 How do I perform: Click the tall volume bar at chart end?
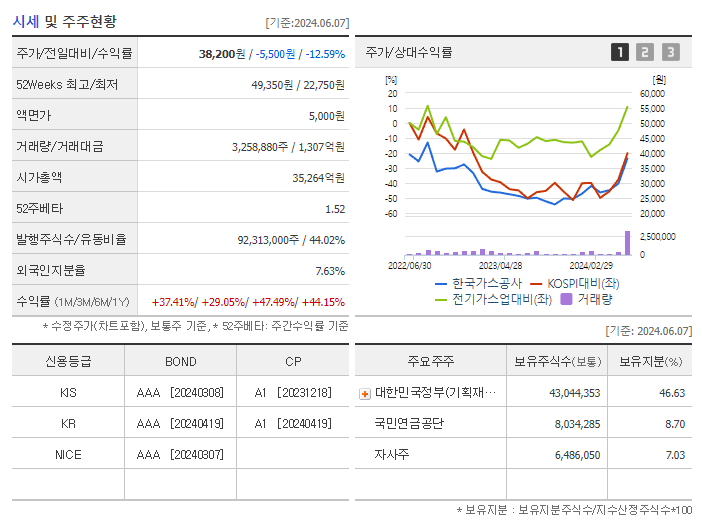click(627, 243)
